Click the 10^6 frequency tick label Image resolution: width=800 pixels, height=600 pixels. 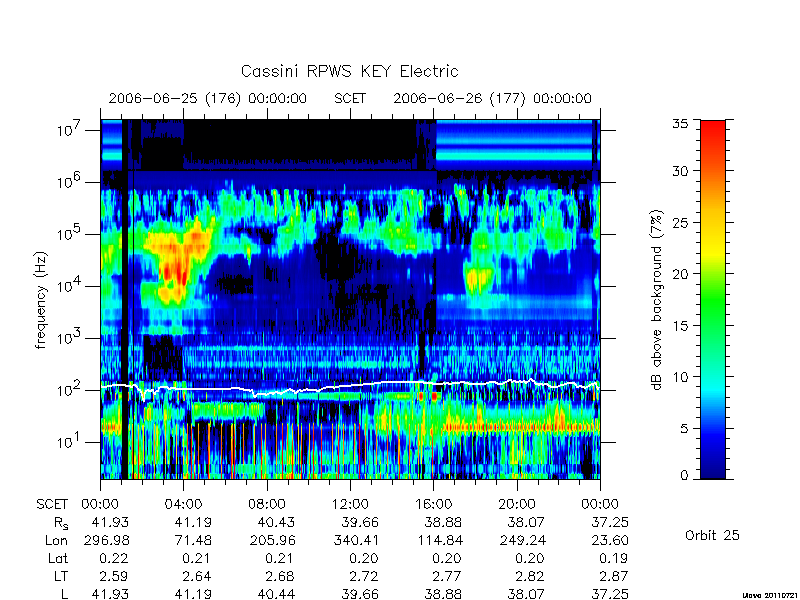(x=70, y=182)
